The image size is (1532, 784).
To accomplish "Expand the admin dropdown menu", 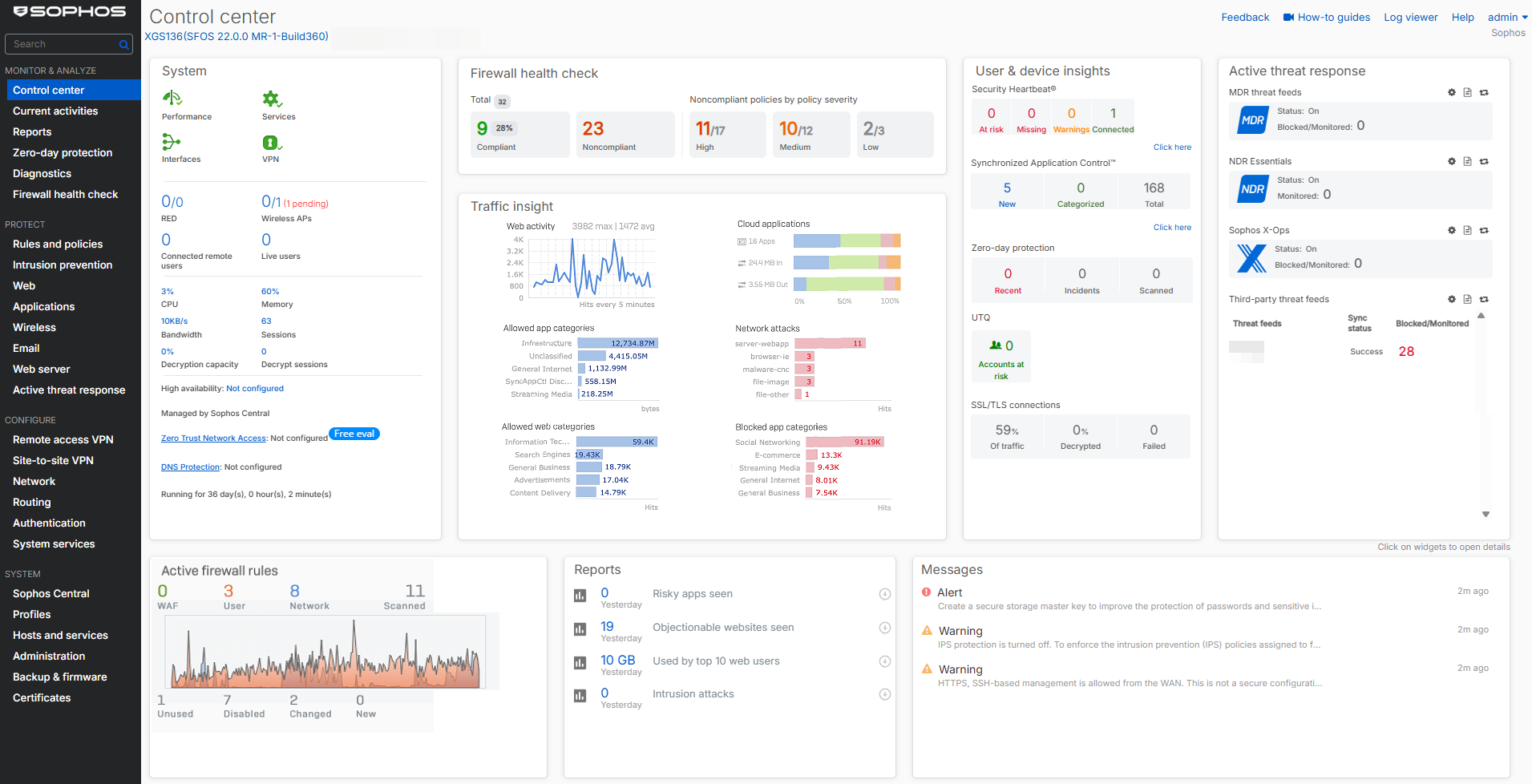I will 1506,17.
